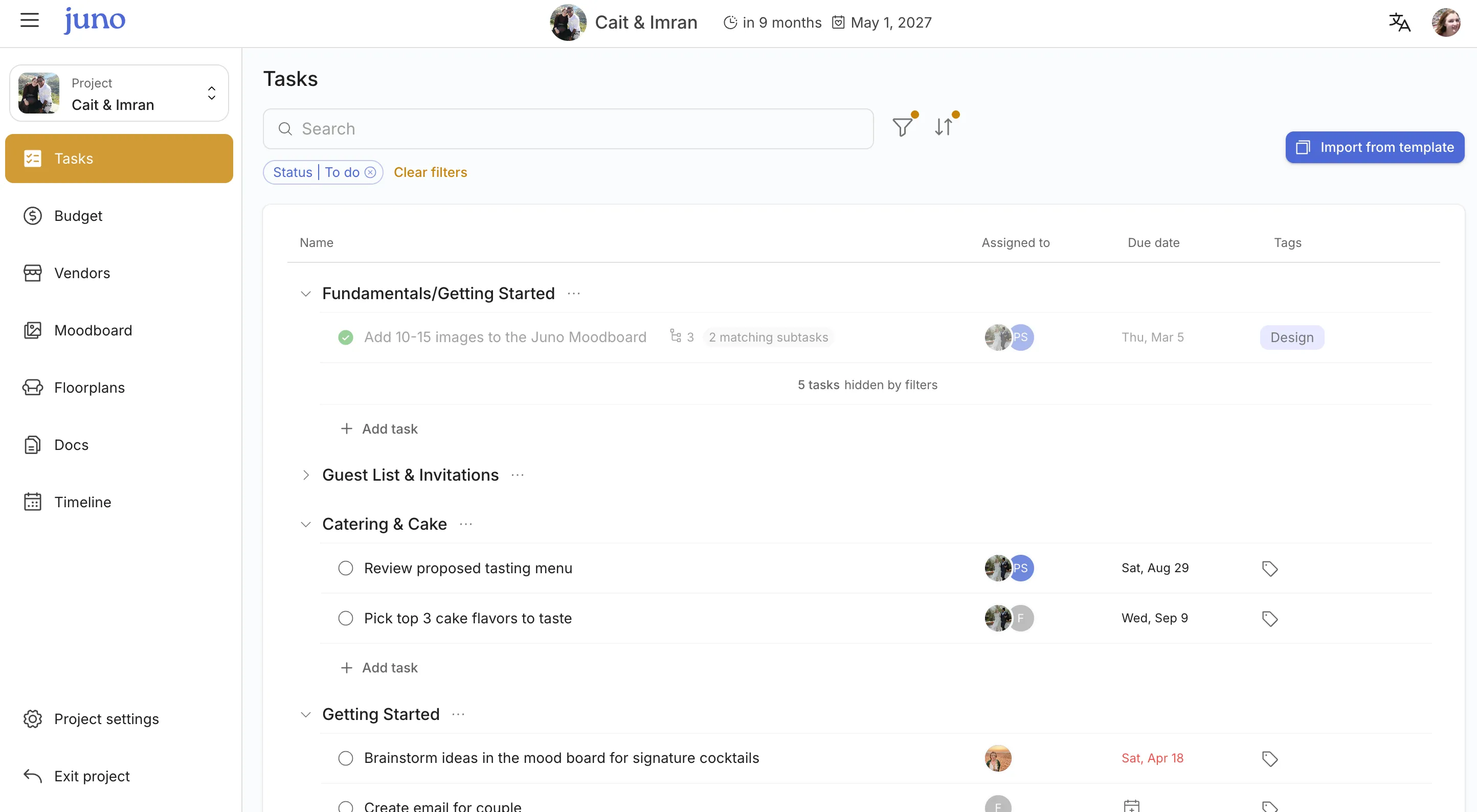Open assignees for Pick top 3 cake flavors
This screenshot has width=1477, height=812.
click(1009, 618)
